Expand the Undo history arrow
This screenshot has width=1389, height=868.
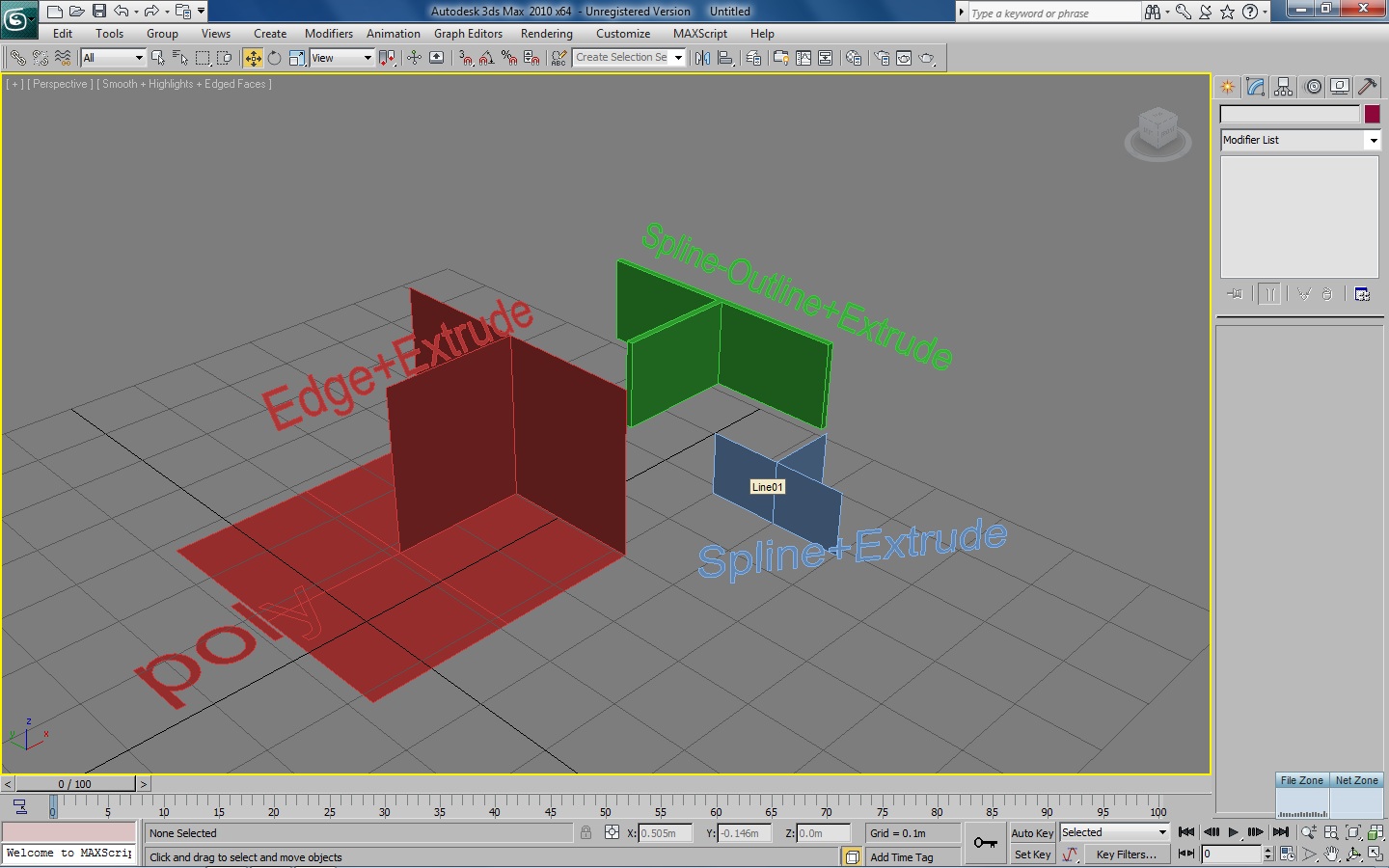point(136,12)
